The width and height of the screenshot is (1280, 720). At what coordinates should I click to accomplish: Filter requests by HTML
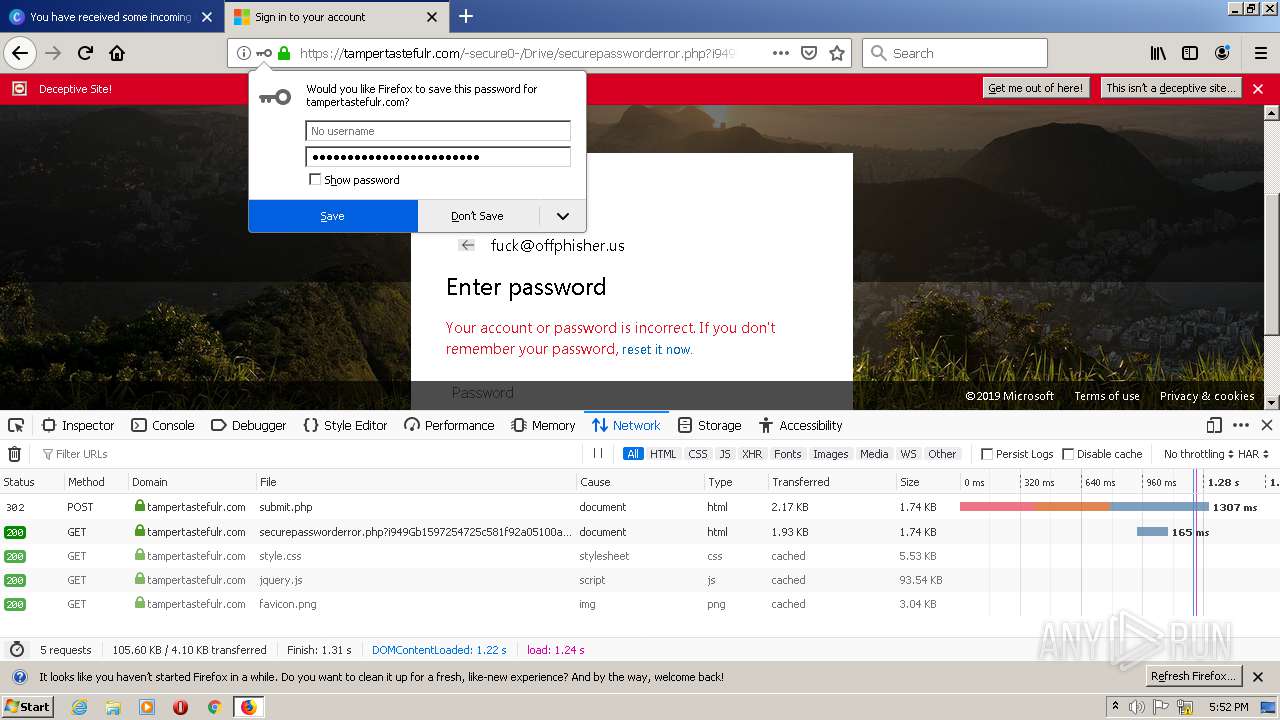click(x=663, y=454)
